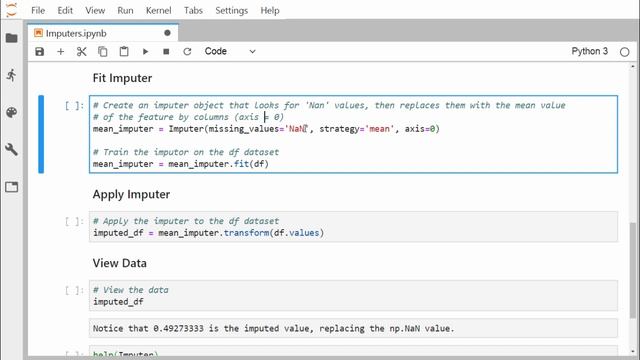Copy the selected cell
The height and width of the screenshot is (360, 640).
pyautogui.click(x=102, y=51)
